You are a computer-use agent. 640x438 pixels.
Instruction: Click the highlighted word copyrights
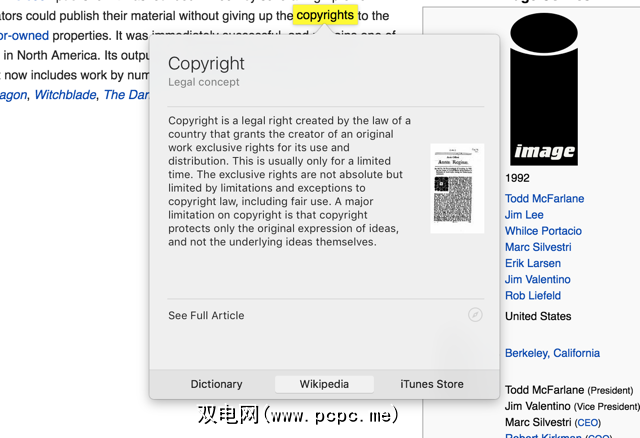point(325,15)
